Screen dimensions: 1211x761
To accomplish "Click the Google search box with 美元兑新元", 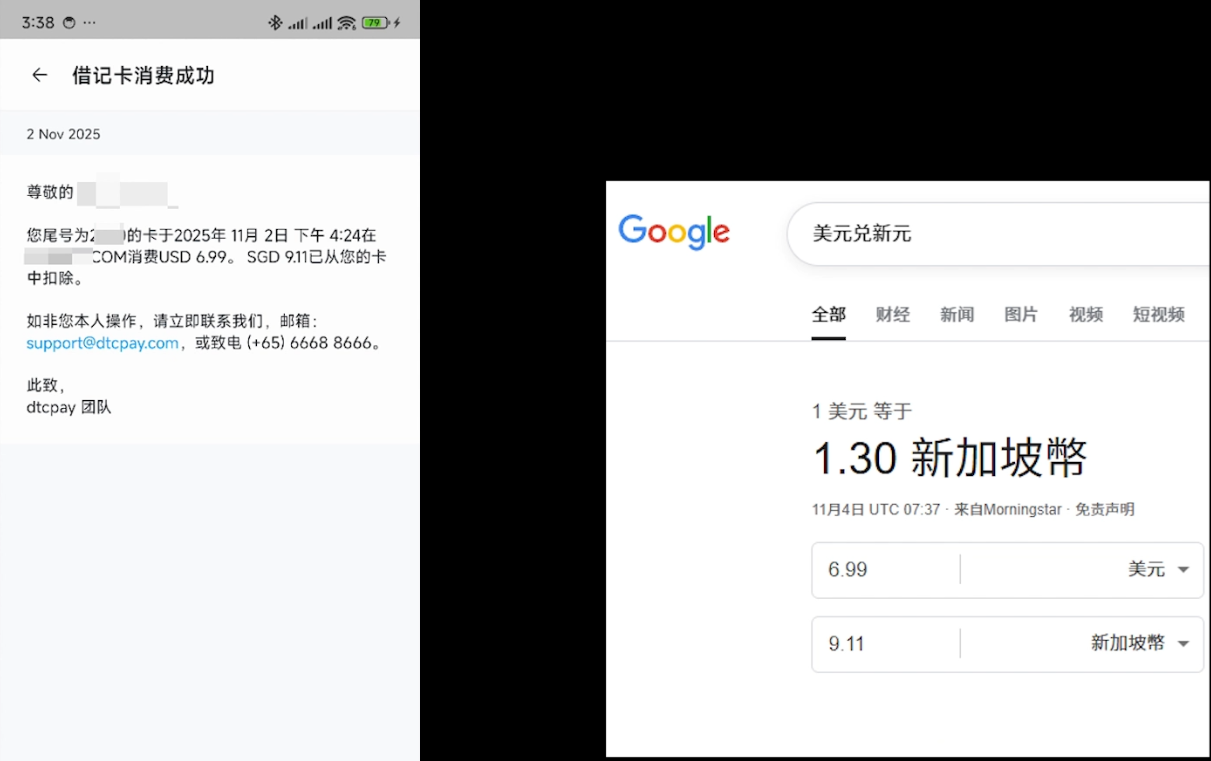I will pos(1000,234).
